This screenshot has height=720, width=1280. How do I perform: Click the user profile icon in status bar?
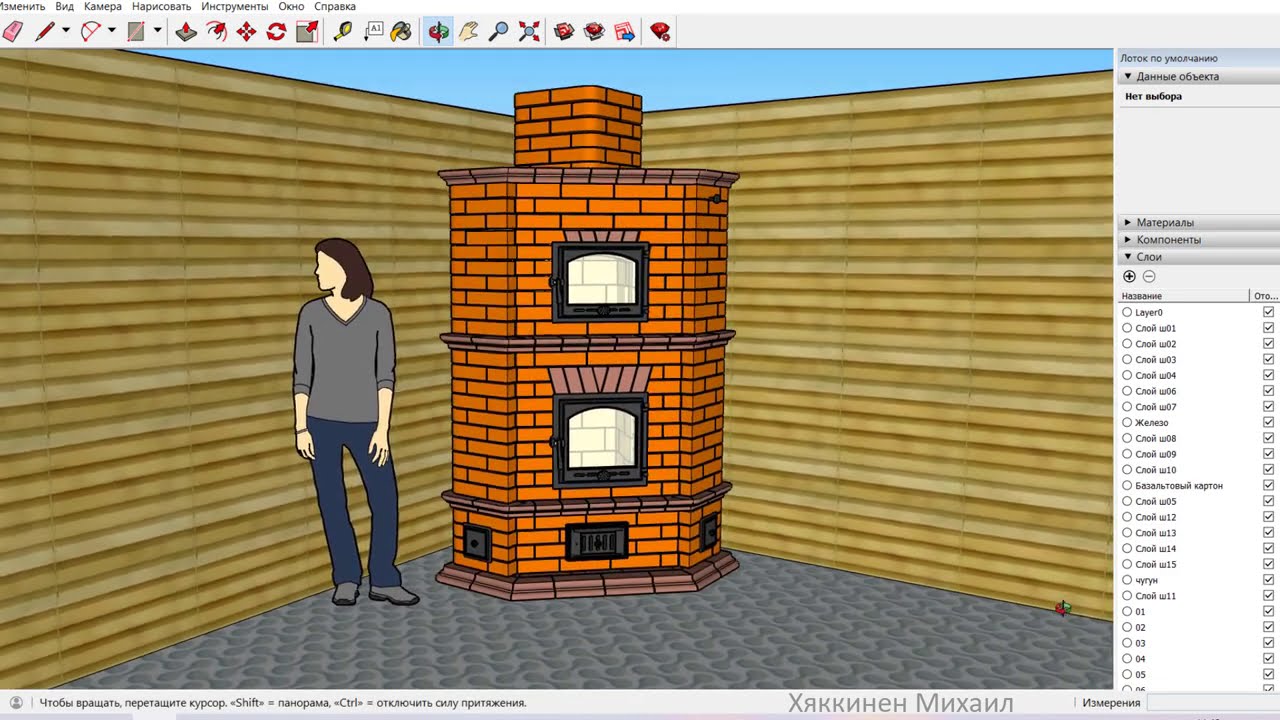tap(16, 703)
